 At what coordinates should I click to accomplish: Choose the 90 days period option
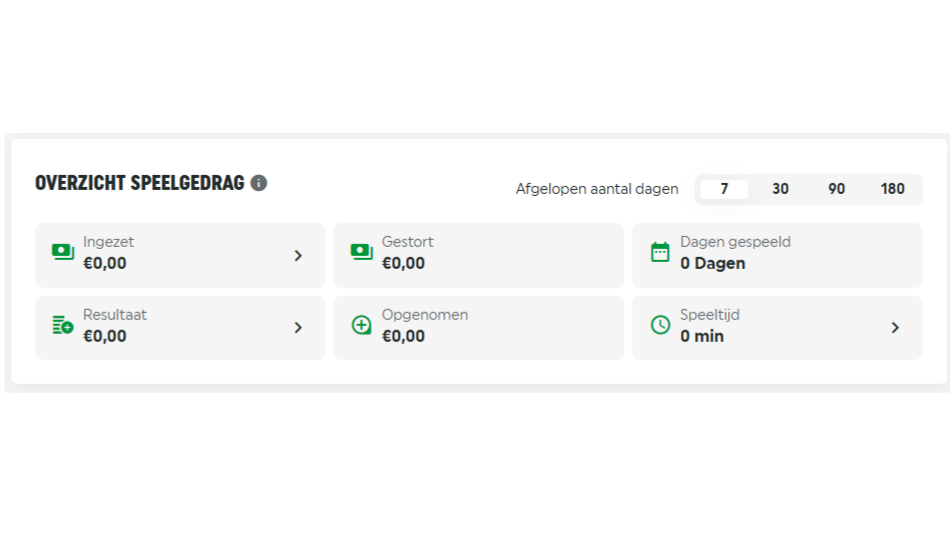click(836, 189)
